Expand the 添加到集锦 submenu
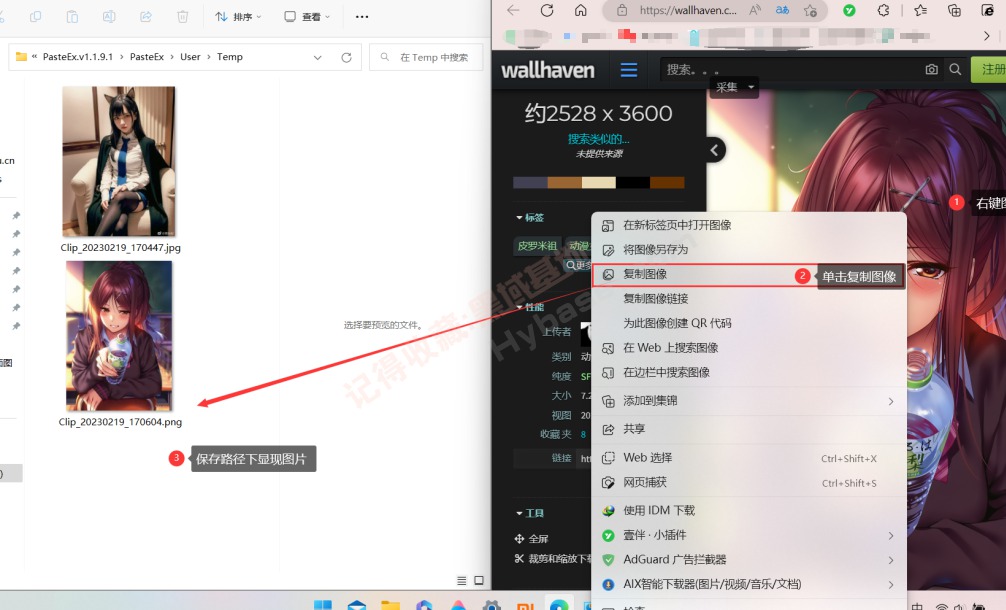 [x=890, y=401]
